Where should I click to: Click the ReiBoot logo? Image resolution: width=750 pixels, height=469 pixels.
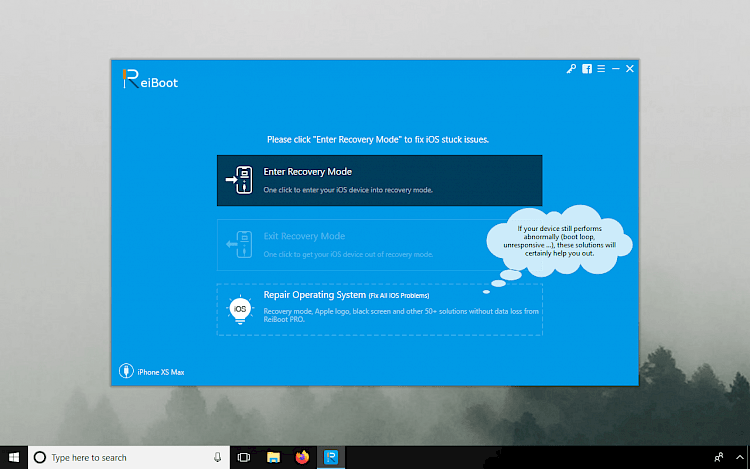[x=150, y=79]
